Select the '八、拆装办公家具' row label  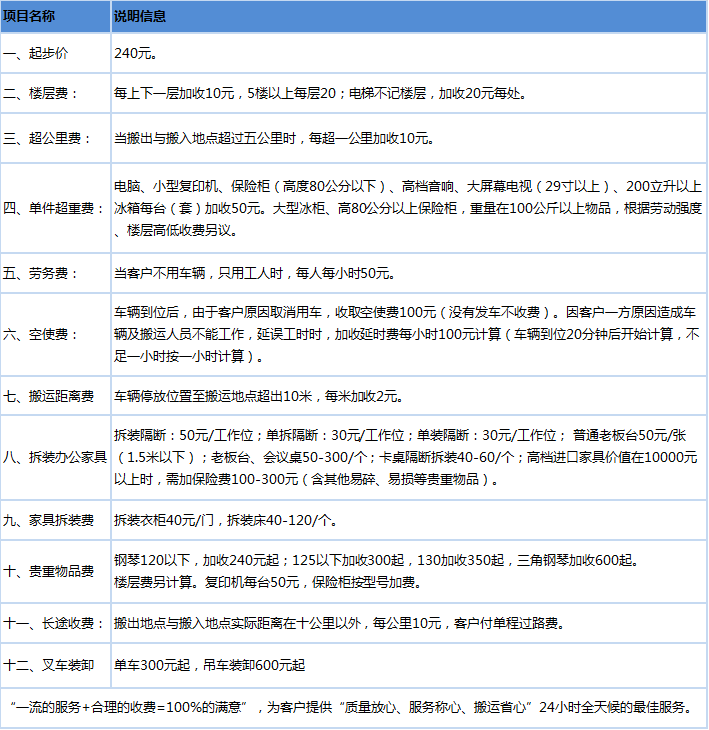pyautogui.click(x=55, y=457)
